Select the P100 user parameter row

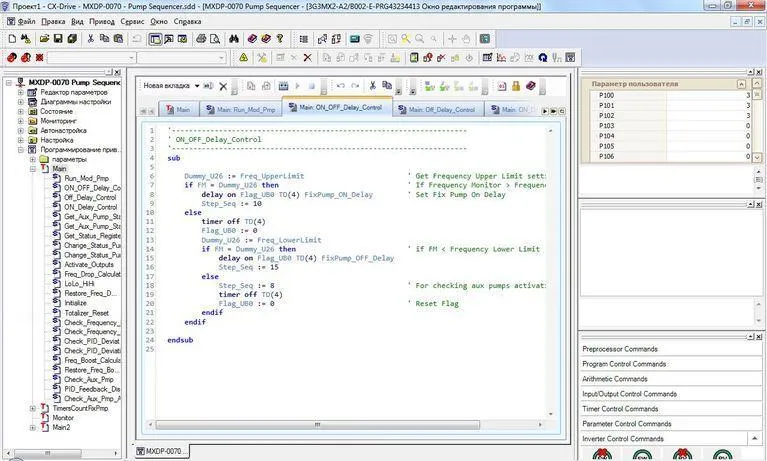(x=607, y=95)
